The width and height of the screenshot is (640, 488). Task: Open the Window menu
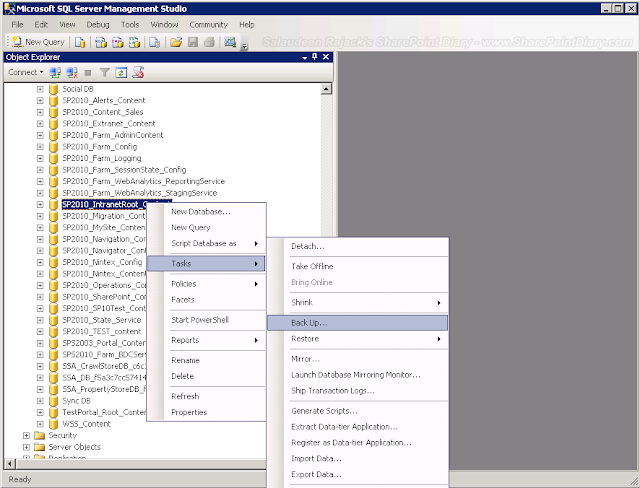(x=164, y=24)
